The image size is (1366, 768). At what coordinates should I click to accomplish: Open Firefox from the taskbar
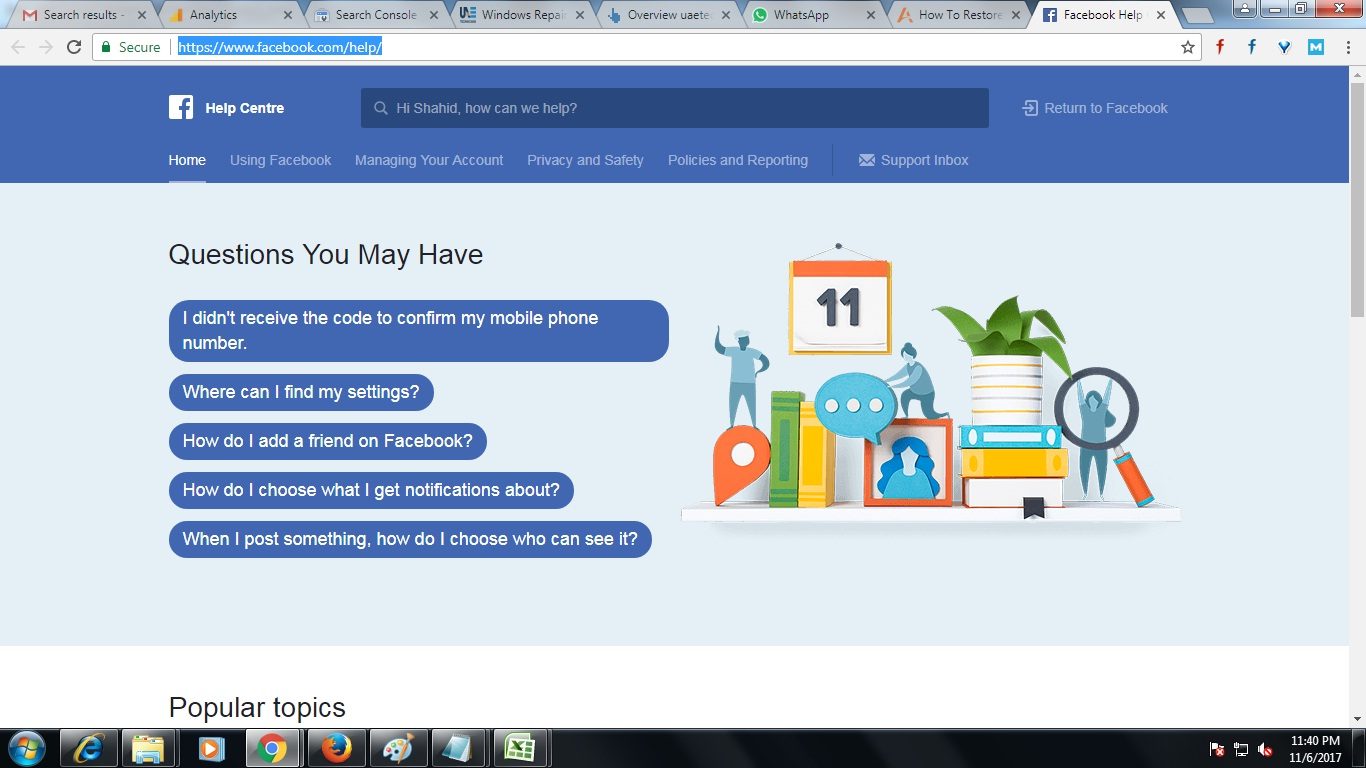[x=336, y=748]
